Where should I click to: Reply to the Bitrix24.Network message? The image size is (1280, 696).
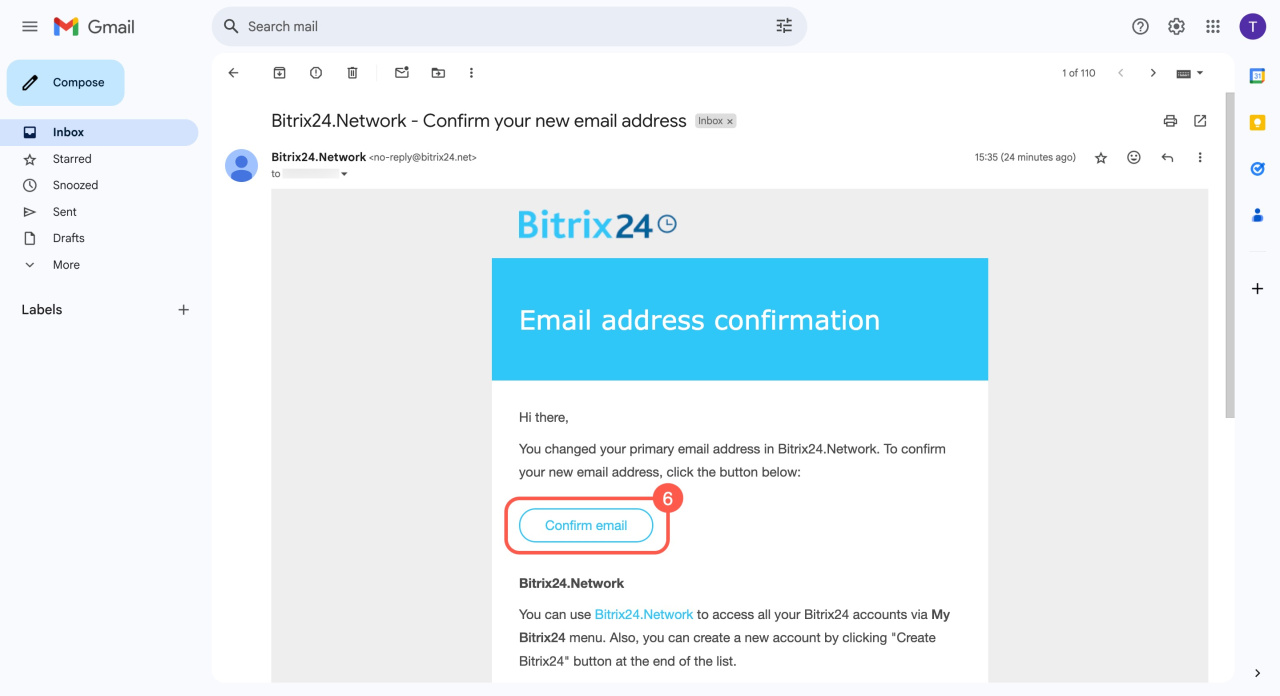[x=1167, y=158]
